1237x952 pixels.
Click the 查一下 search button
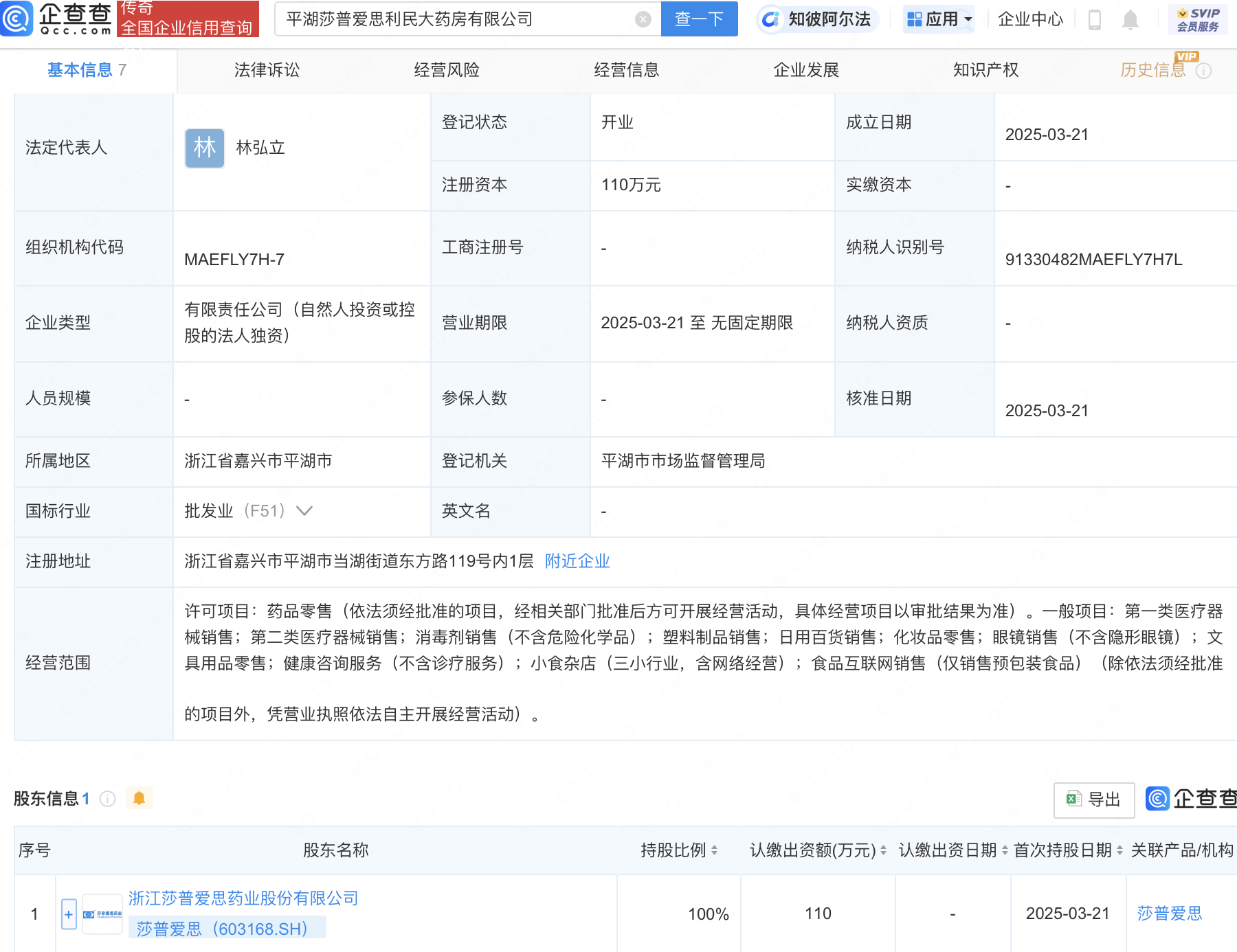699,19
